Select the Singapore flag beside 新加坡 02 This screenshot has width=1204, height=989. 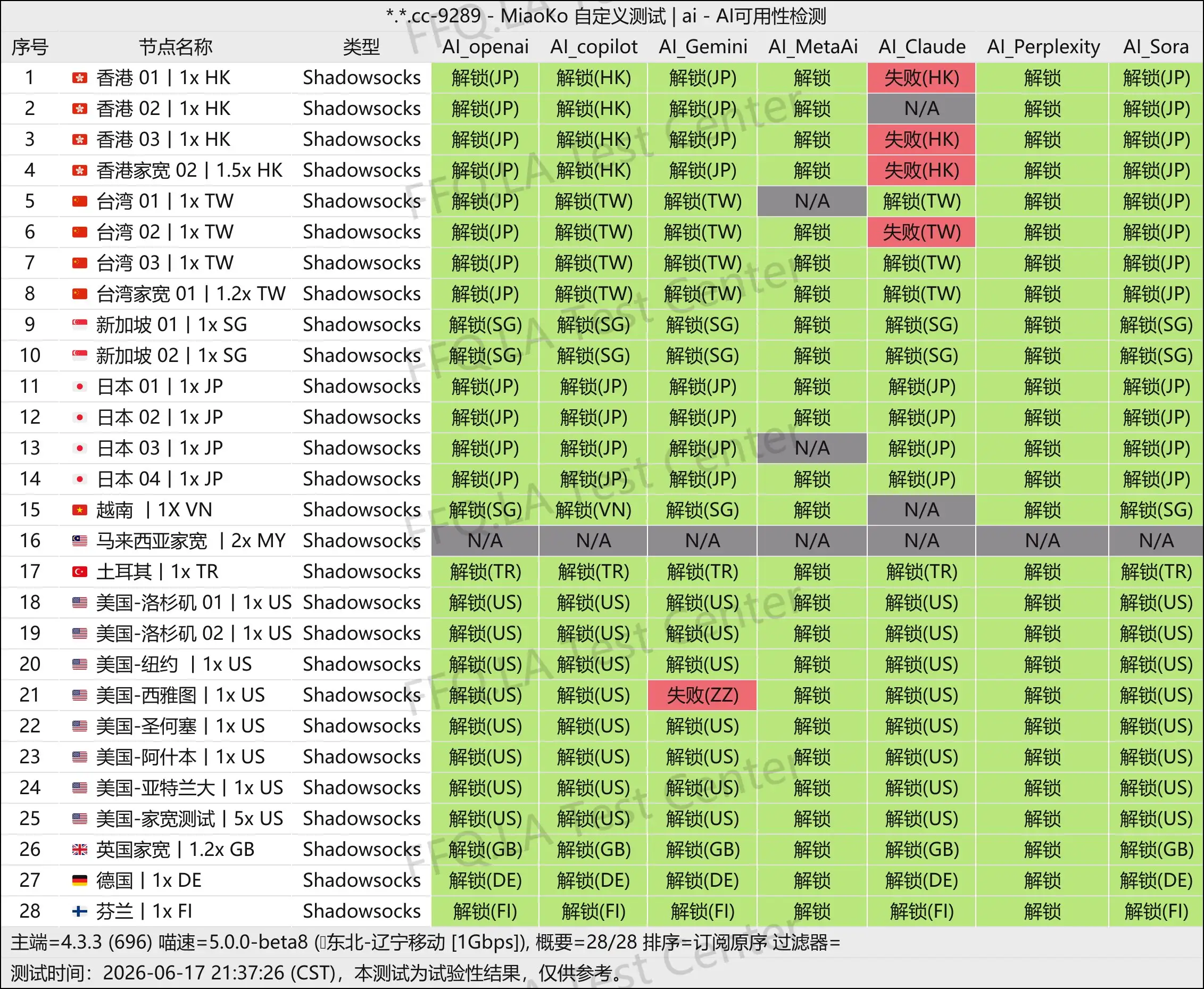point(80,356)
